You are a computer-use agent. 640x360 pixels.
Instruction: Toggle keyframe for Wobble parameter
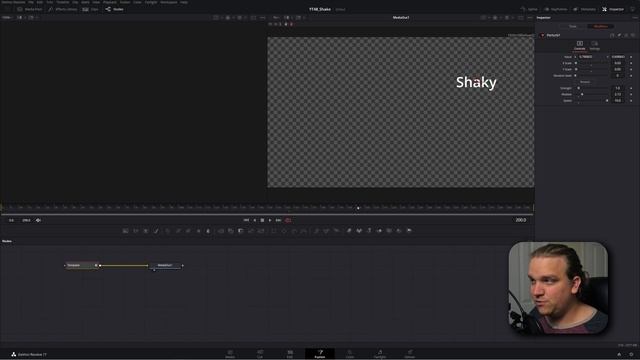pyautogui.click(x=631, y=94)
